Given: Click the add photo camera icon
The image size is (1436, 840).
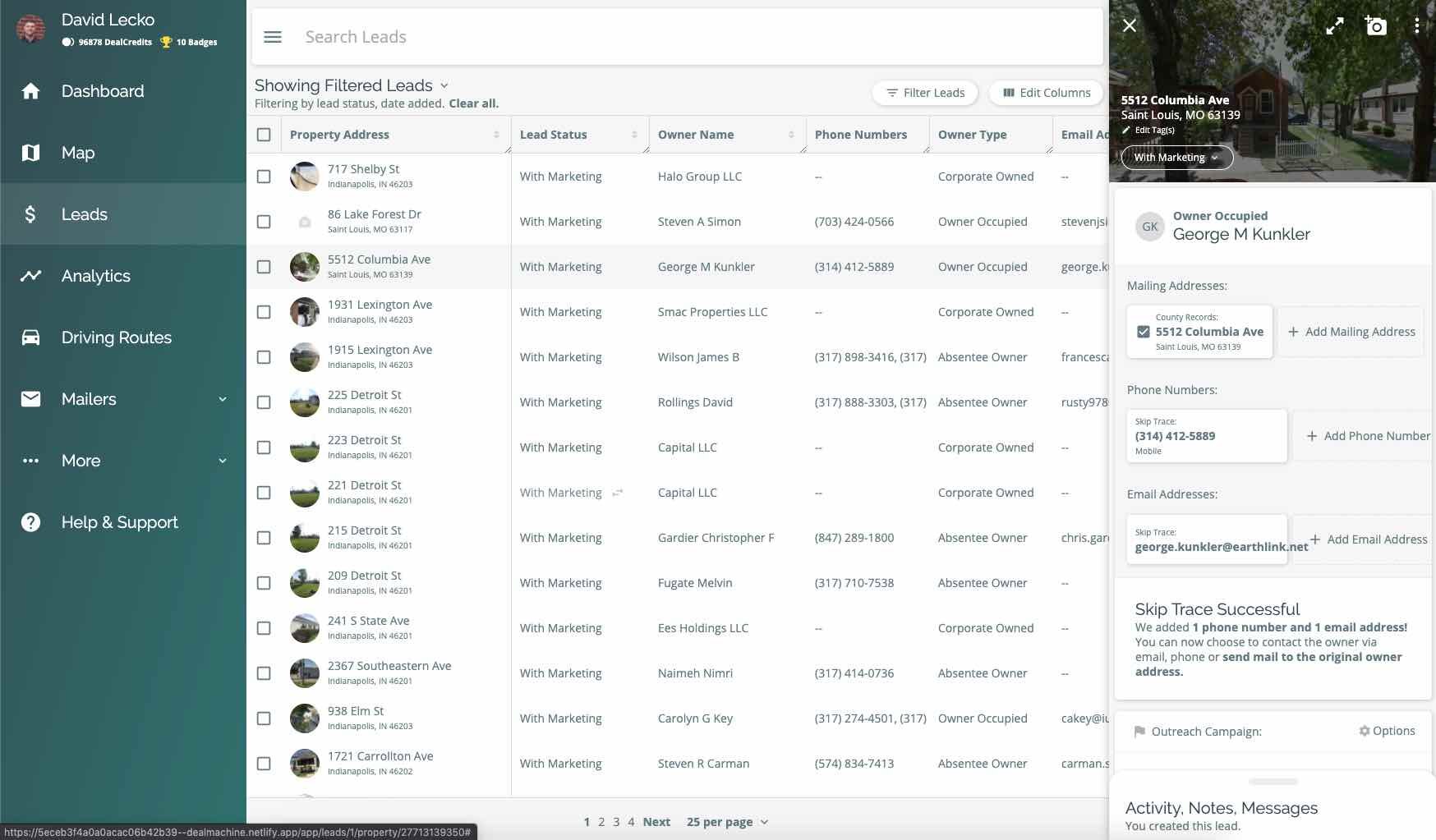Looking at the screenshot, I should (1375, 26).
